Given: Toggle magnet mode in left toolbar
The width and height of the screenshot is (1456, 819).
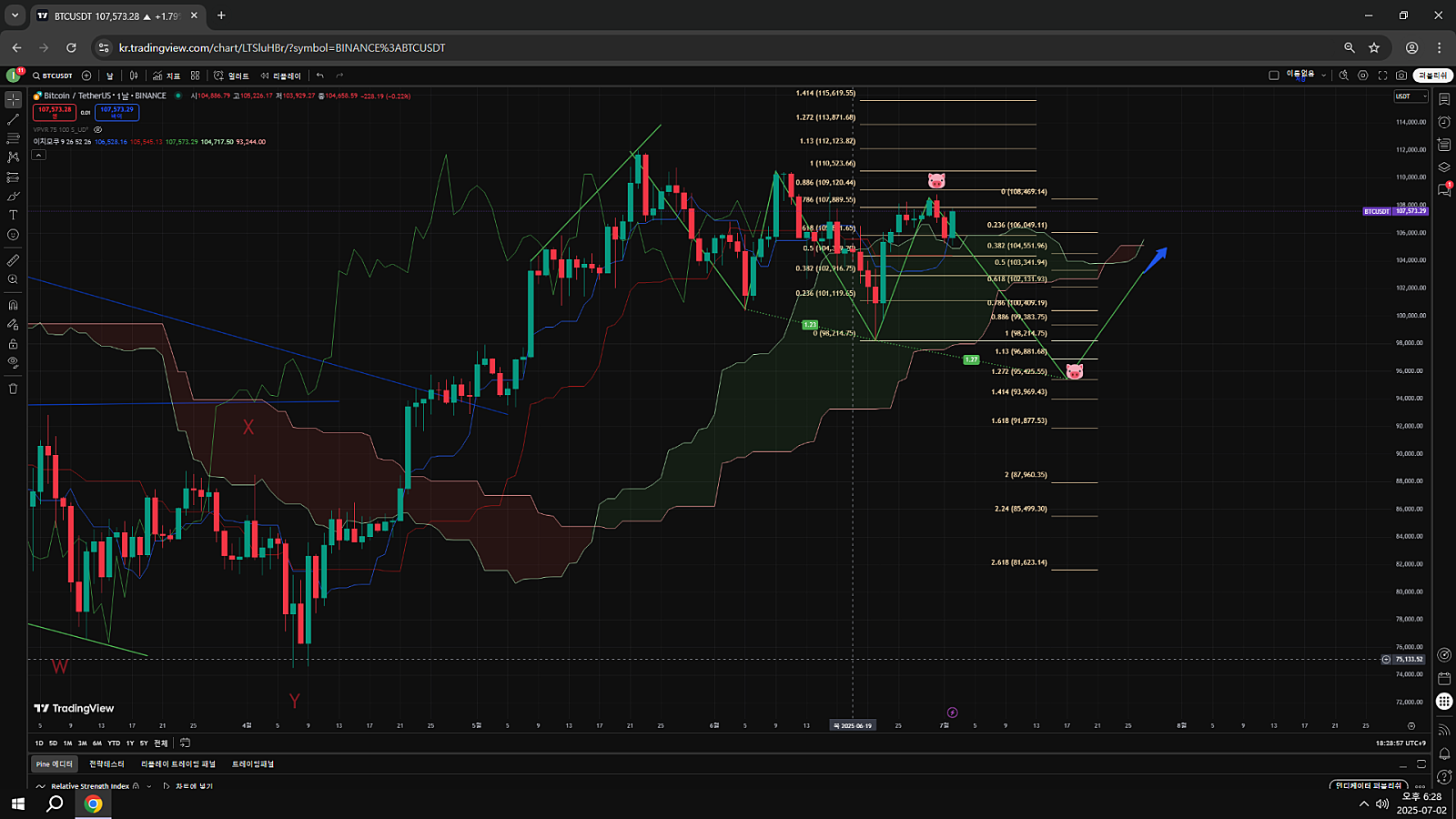Looking at the screenshot, I should click(13, 305).
